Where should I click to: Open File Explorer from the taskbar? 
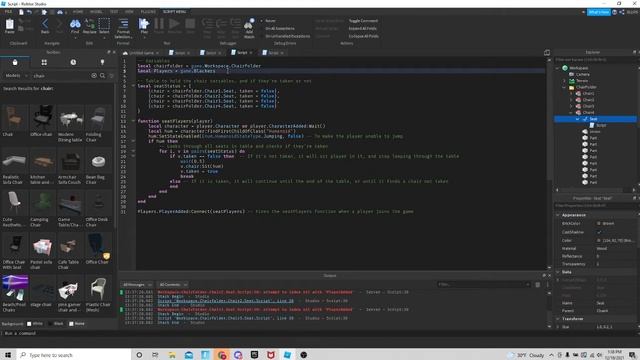click(172, 355)
